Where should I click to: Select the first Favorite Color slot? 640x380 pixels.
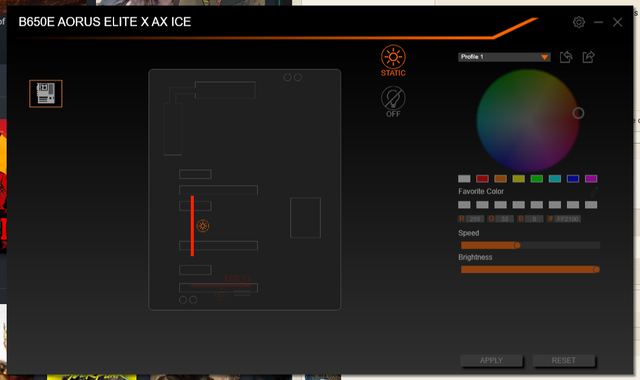[464, 204]
